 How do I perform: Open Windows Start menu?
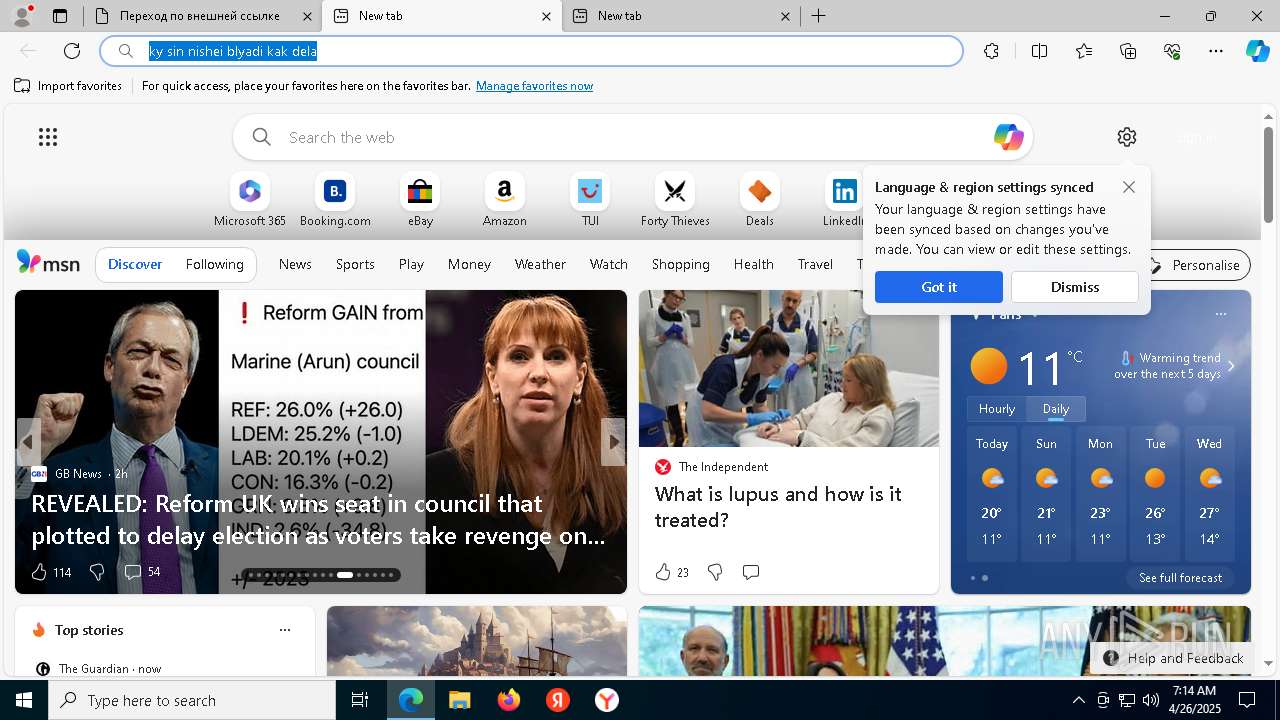point(24,700)
